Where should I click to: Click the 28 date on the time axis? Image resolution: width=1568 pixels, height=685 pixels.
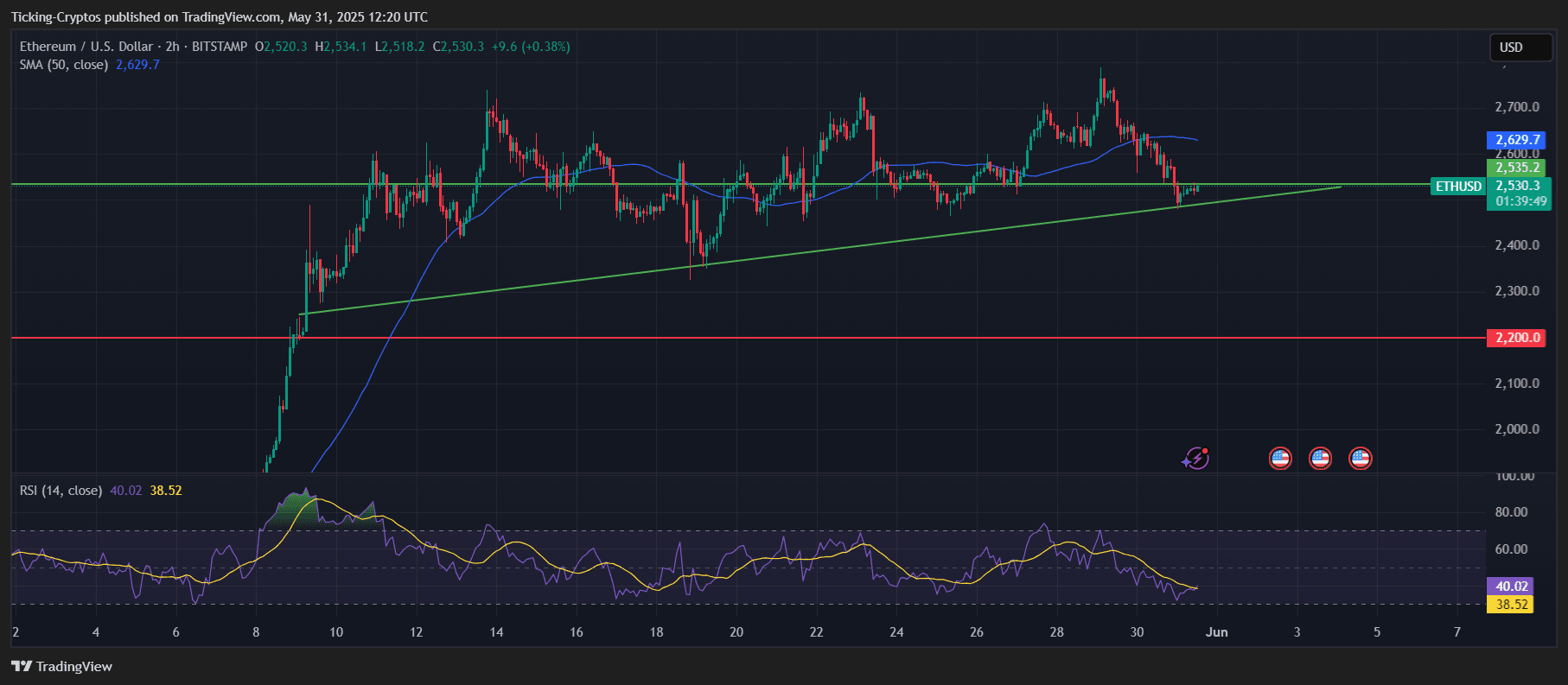click(x=1056, y=632)
